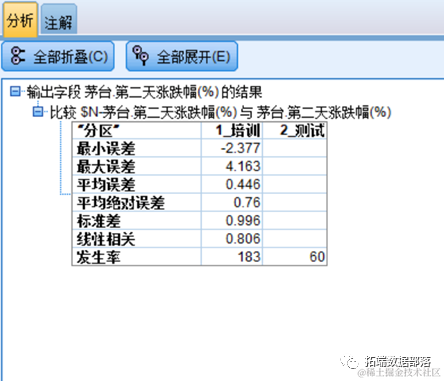Select the 输出字段 茅台.第二天涨跌幅(%) 的结果 row

[144, 92]
